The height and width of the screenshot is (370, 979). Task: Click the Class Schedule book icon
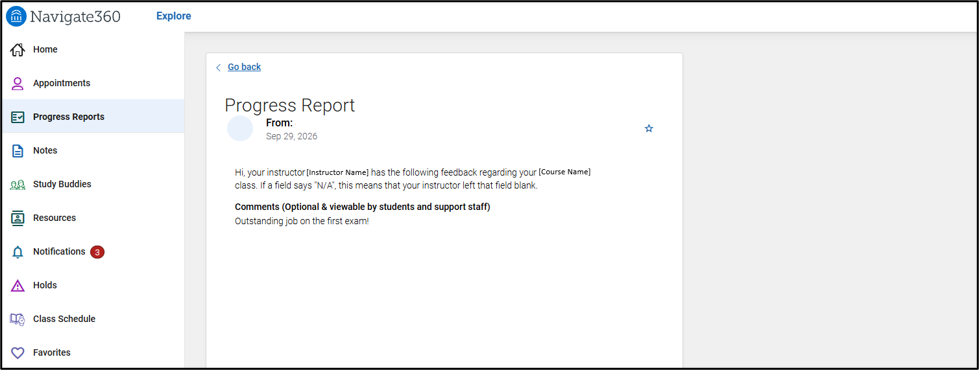click(x=17, y=319)
